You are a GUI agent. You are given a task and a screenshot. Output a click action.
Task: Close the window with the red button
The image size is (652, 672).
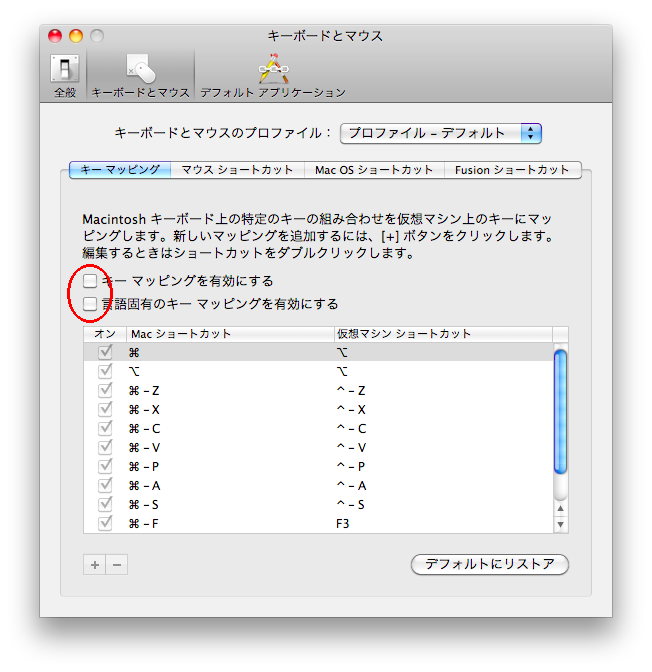click(55, 36)
